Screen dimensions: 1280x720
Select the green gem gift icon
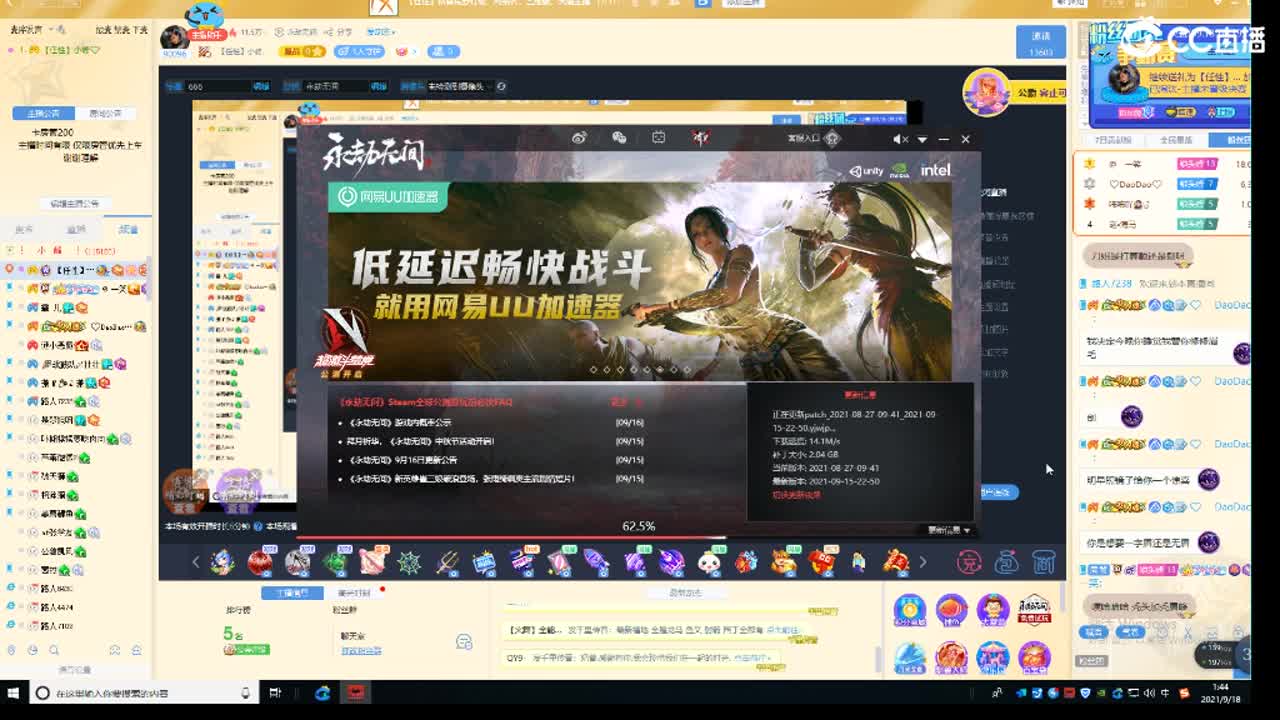(x=334, y=563)
